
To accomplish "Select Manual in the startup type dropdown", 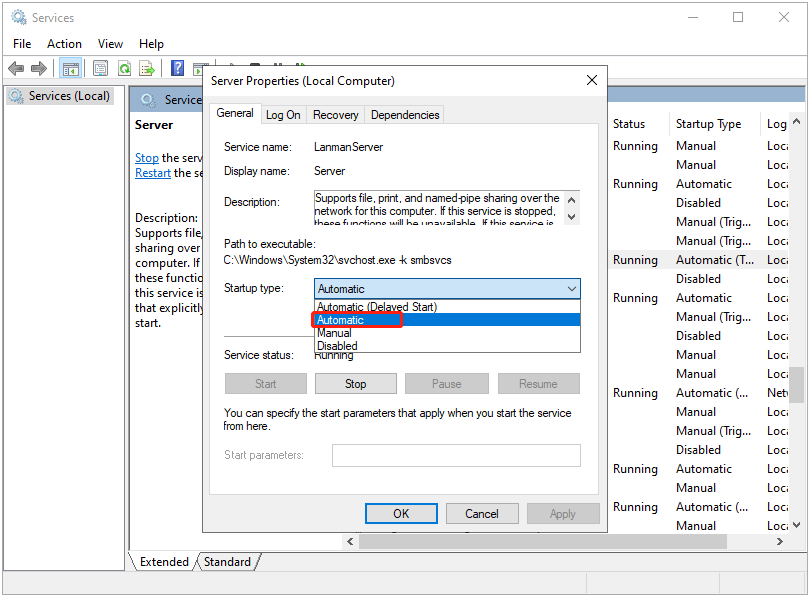I will (x=334, y=333).
